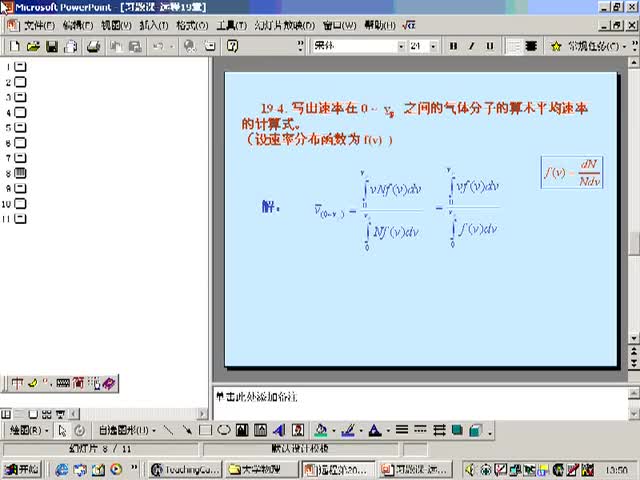Viewport: 640px width, 480px height.
Task: Switch to Slide Sorter view button
Action: pos(47,414)
